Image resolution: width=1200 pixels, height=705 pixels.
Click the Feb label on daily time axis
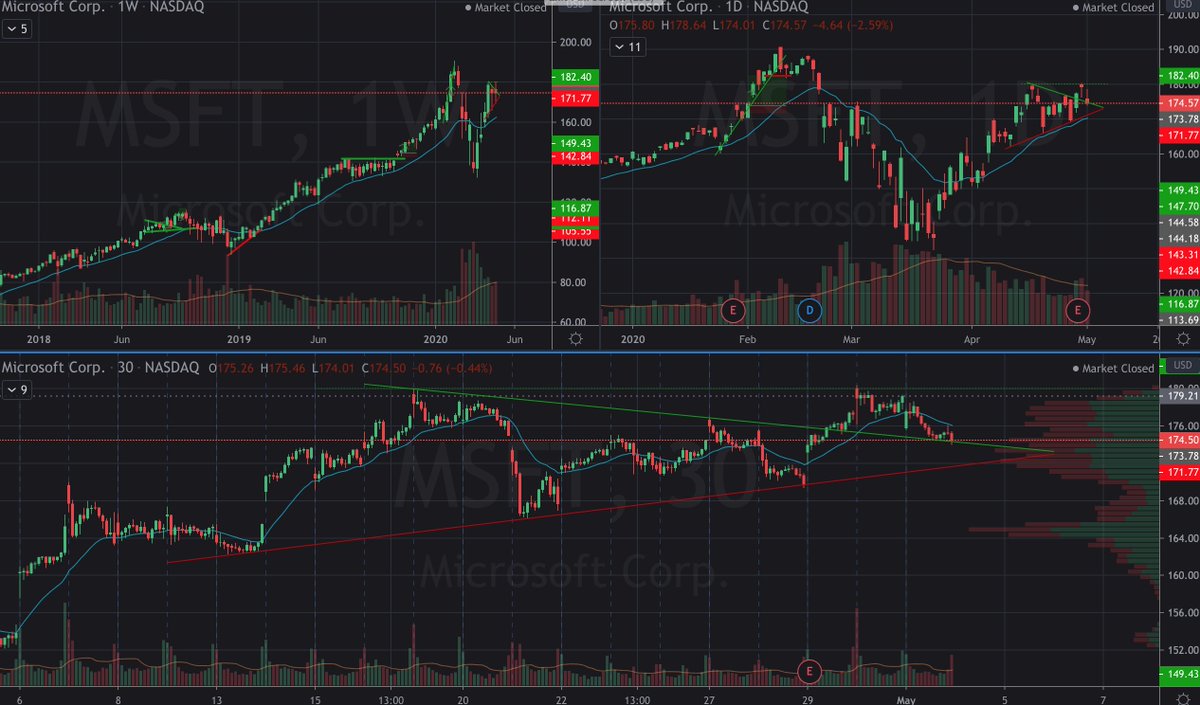coord(749,340)
